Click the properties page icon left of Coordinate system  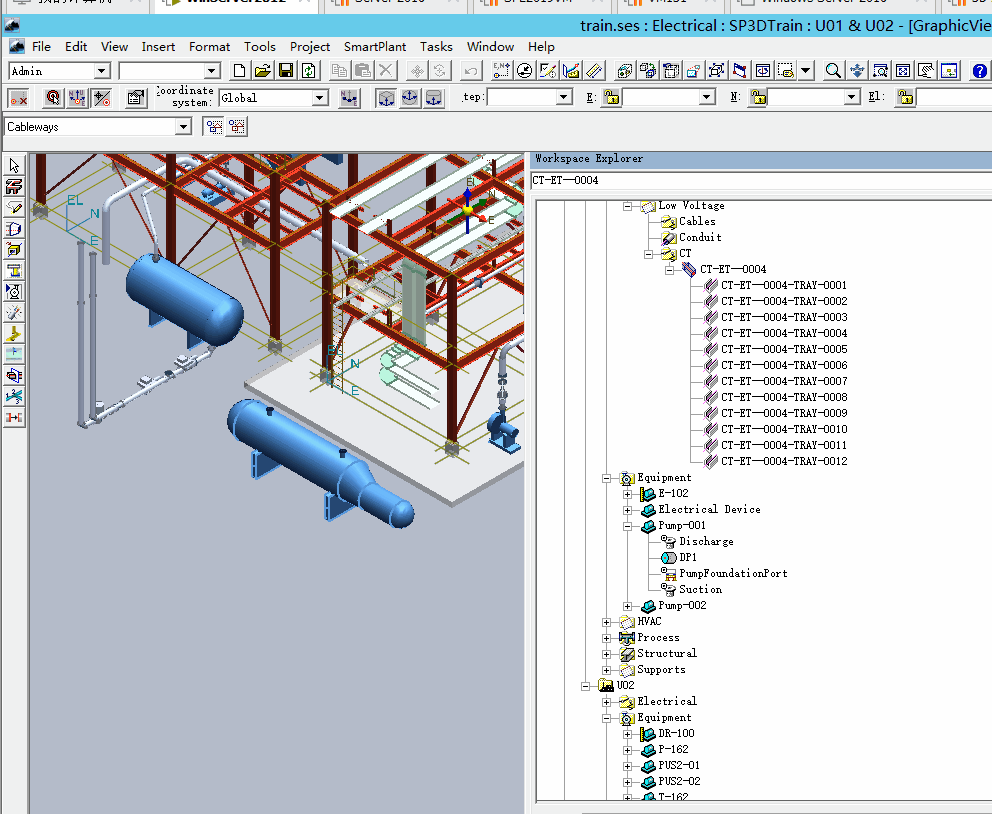click(135, 98)
